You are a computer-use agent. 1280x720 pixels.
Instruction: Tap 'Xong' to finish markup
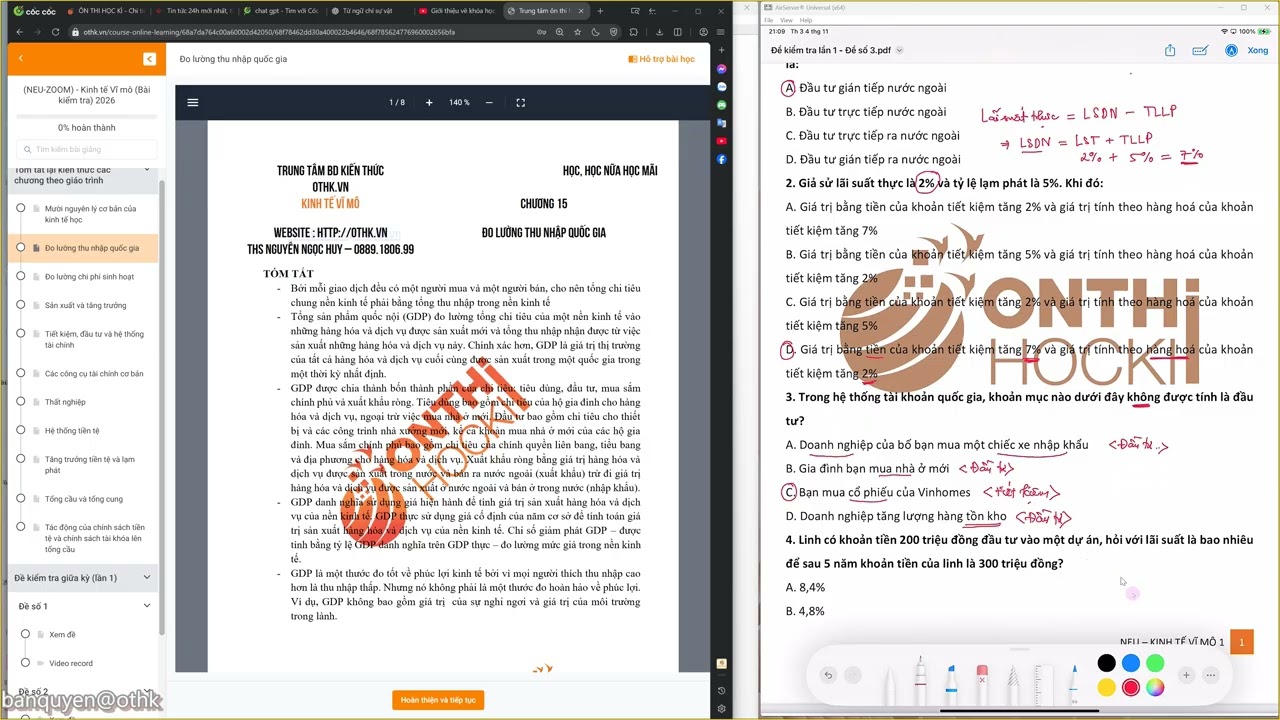pyautogui.click(x=1257, y=50)
